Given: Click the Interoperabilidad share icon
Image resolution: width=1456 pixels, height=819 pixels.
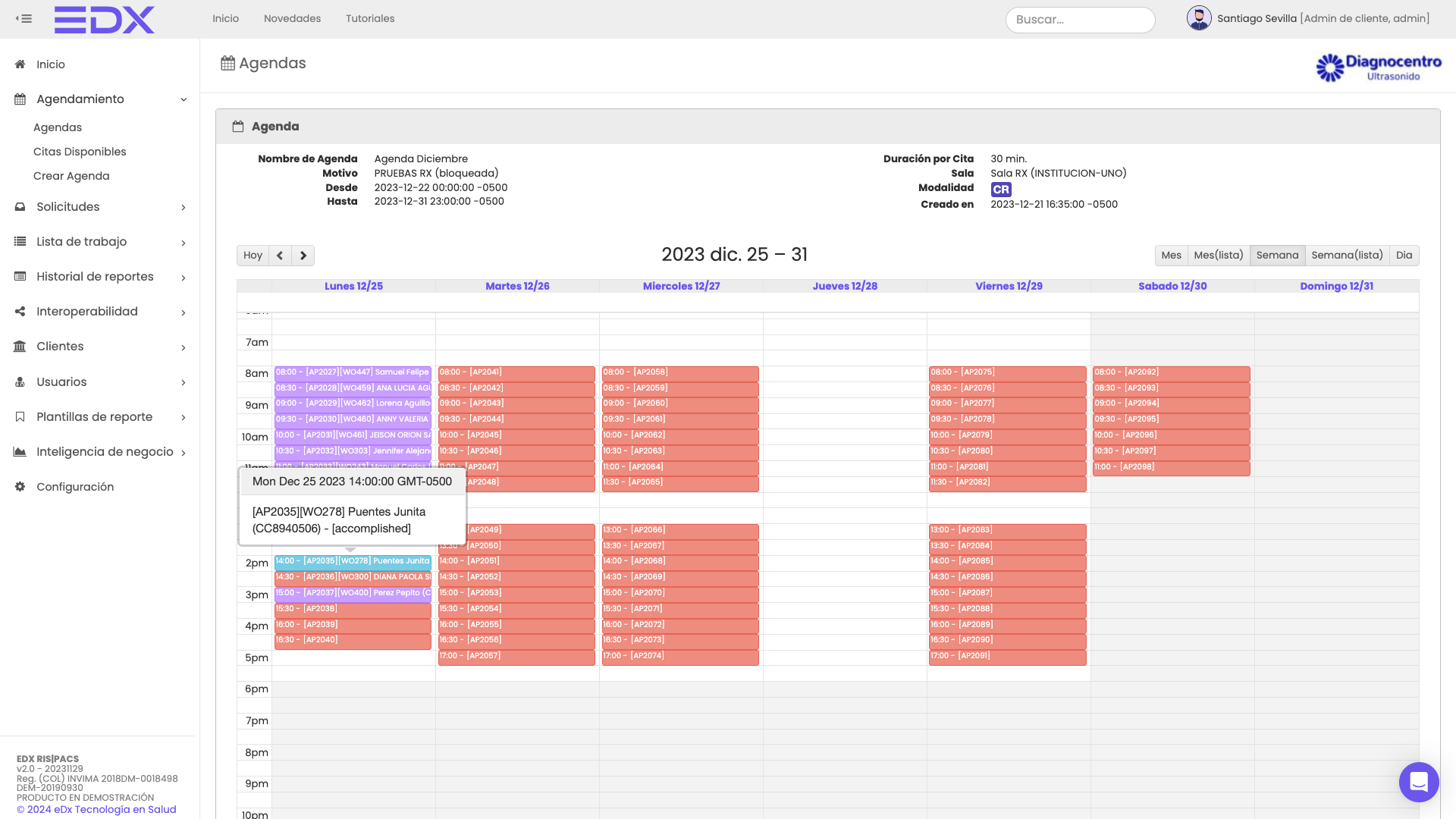Looking at the screenshot, I should [20, 312].
